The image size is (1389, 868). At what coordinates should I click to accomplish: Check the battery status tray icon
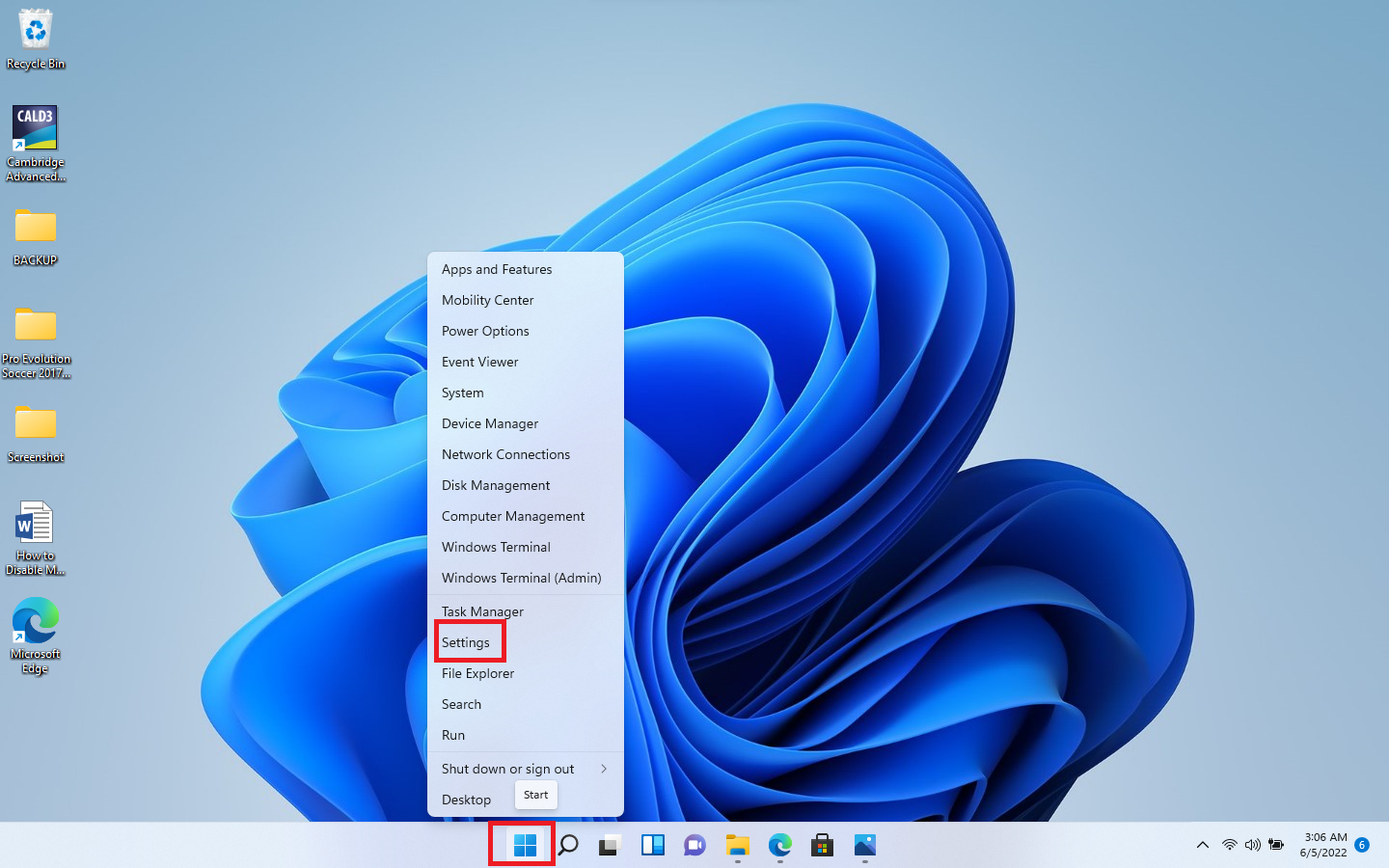(x=1276, y=845)
